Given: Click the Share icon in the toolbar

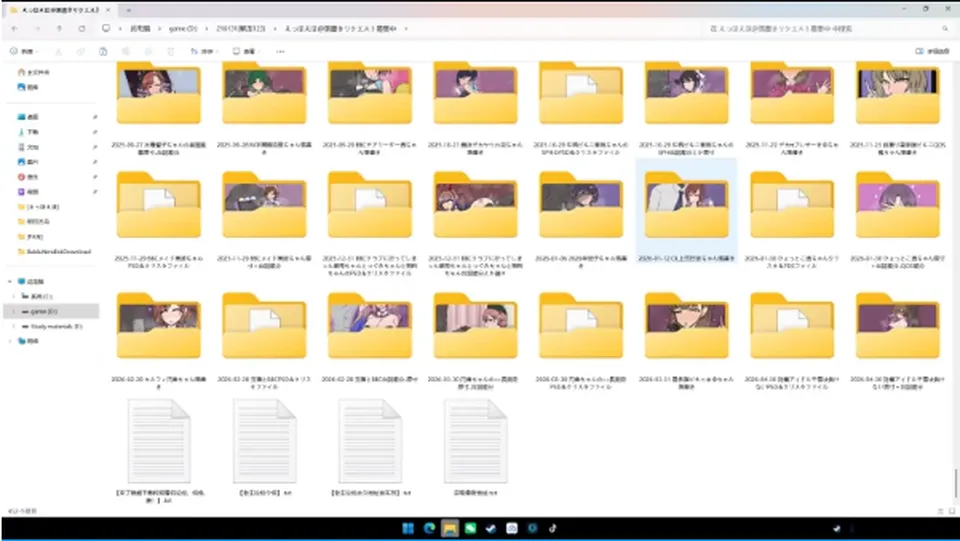Looking at the screenshot, I should click(x=148, y=51).
